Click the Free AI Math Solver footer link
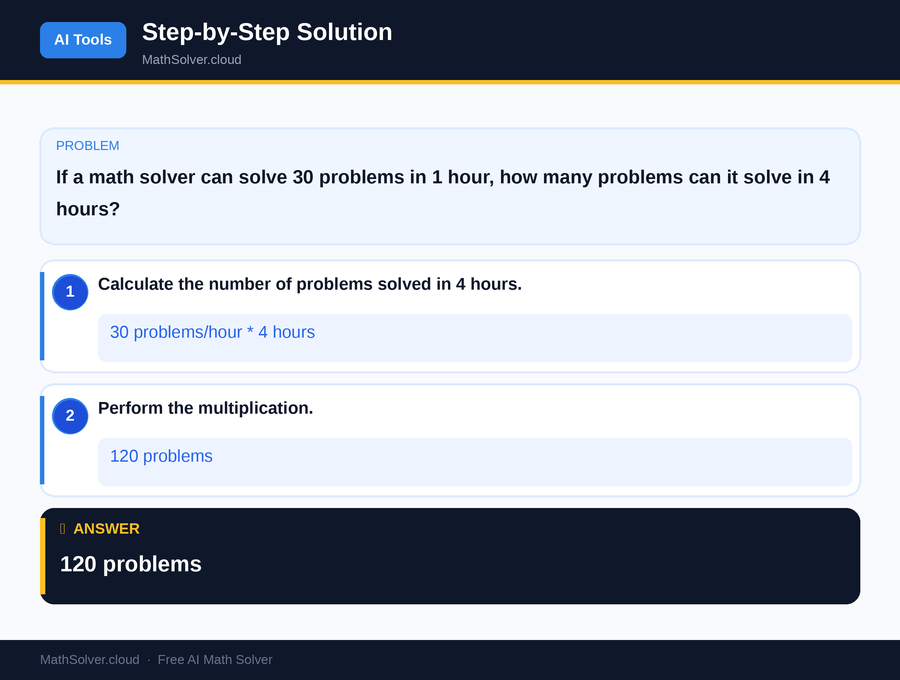 tap(215, 659)
